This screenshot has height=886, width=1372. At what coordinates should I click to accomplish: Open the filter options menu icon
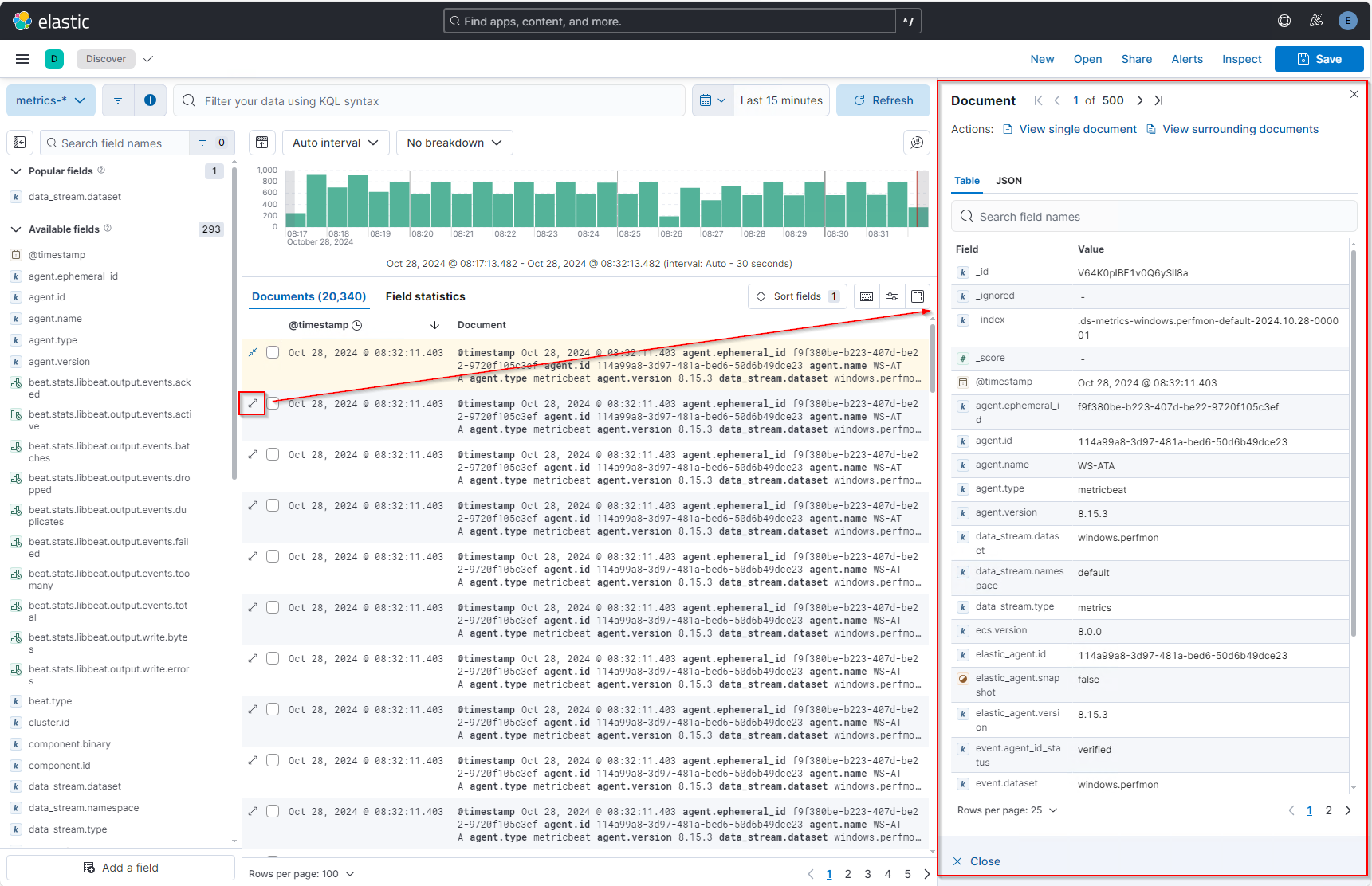[x=118, y=100]
